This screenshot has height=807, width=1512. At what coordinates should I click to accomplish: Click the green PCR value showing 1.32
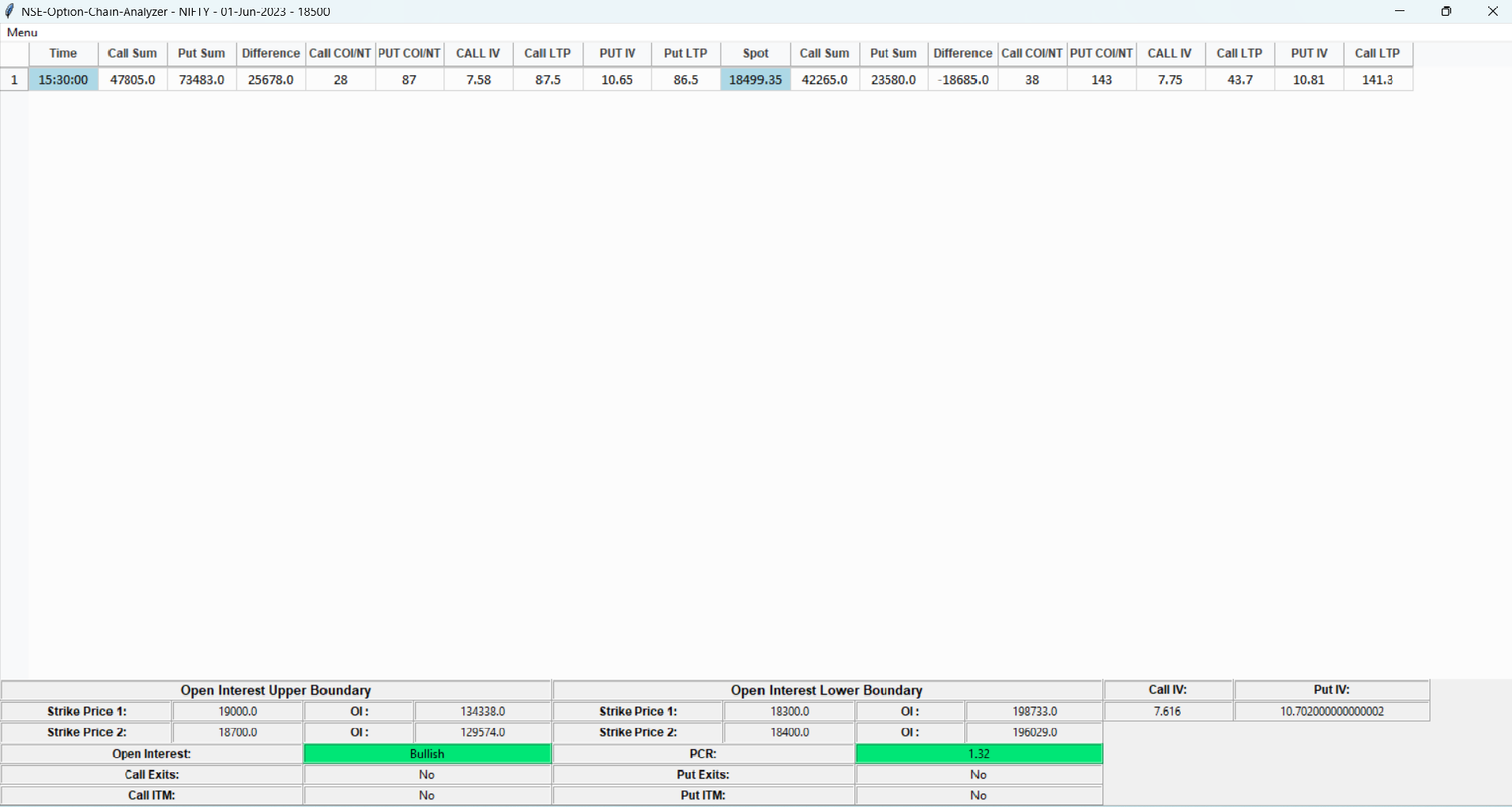click(978, 753)
